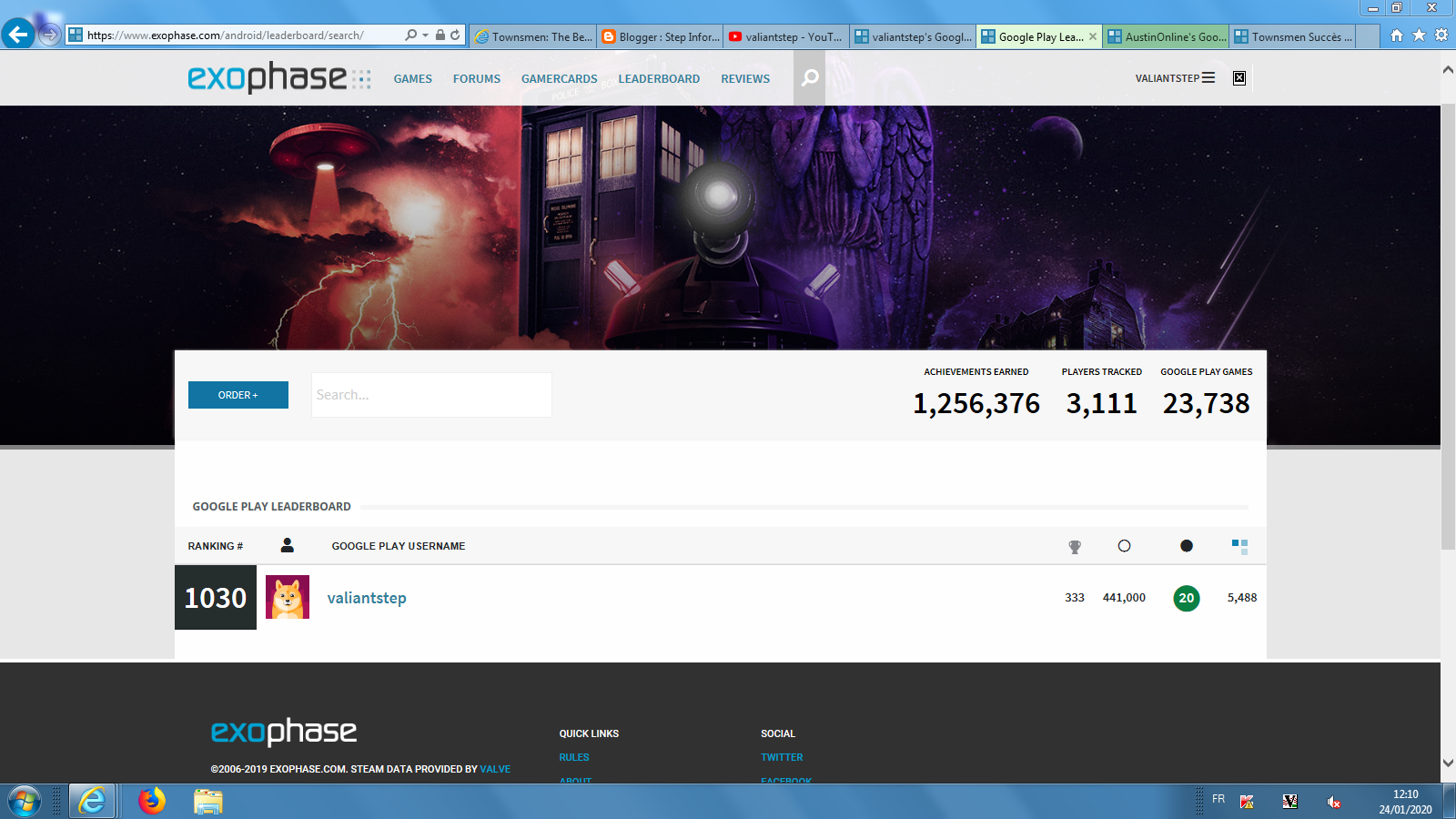The image size is (1456, 819).
Task: Click the 23,738 Google Play games figure
Action: (x=1207, y=404)
